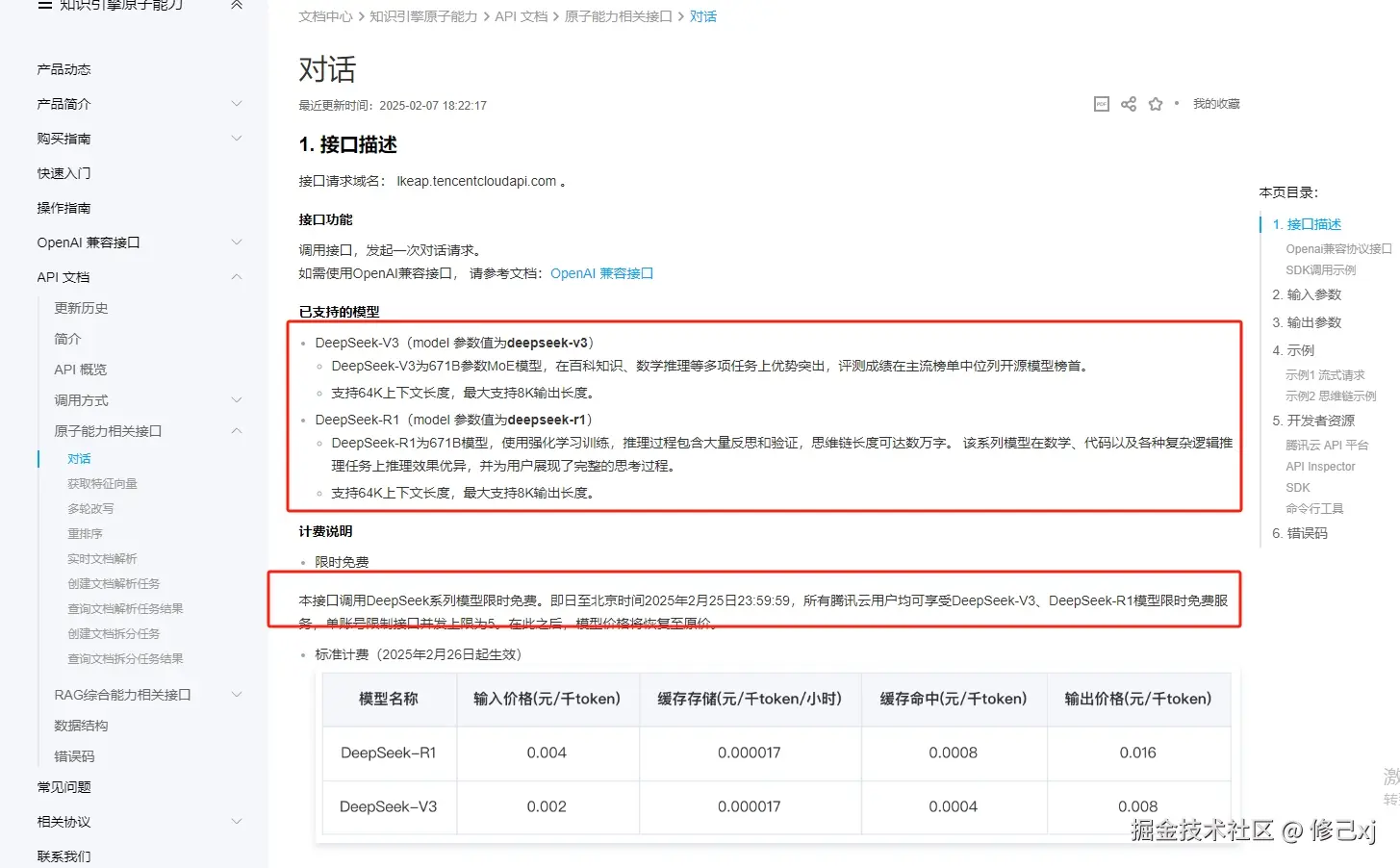Image resolution: width=1400 pixels, height=868 pixels.
Task: Select 更新历史 tree item
Action: click(81, 308)
